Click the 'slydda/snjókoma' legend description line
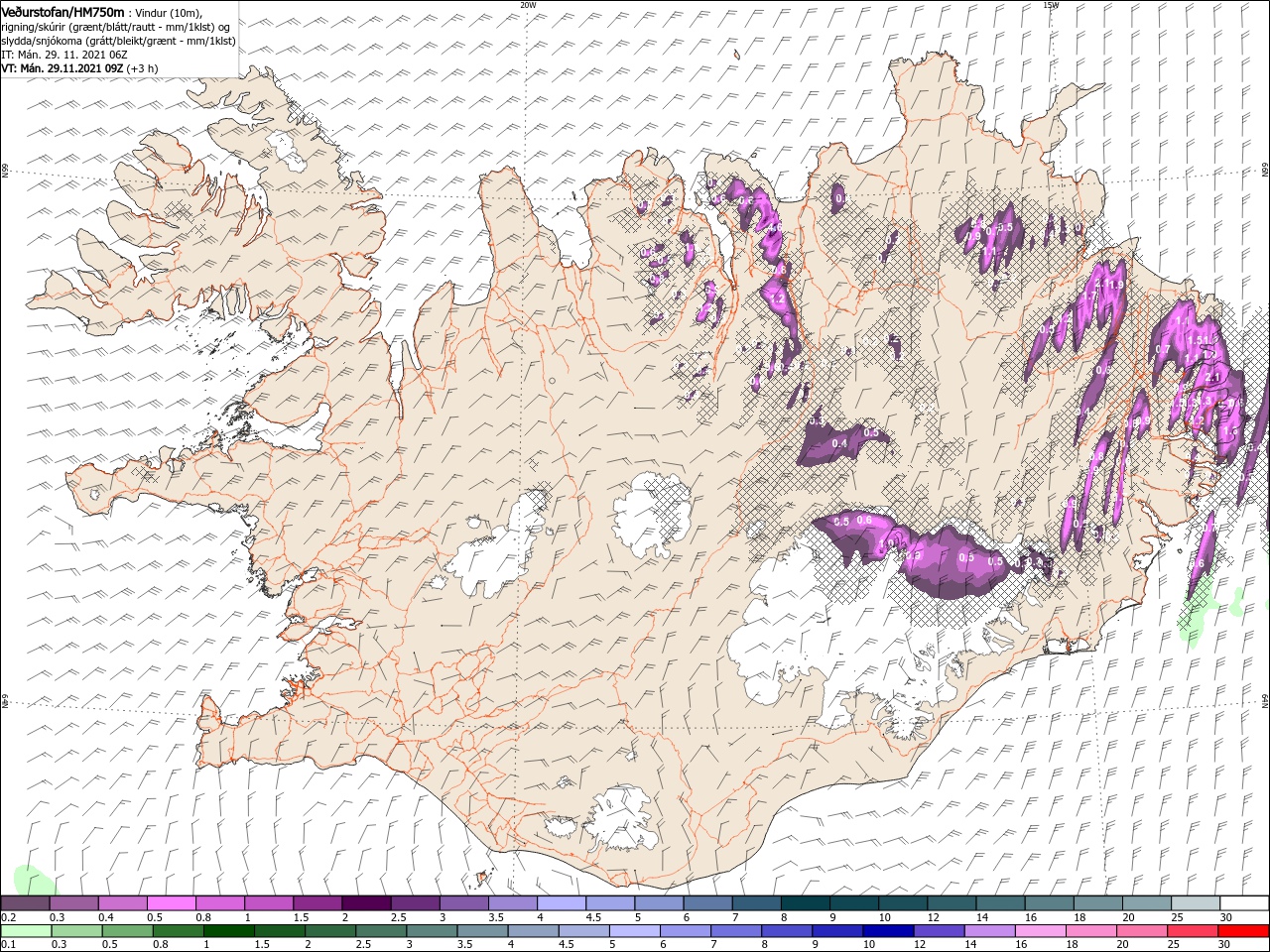Screen dimensions: 1270x952 (x=118, y=41)
